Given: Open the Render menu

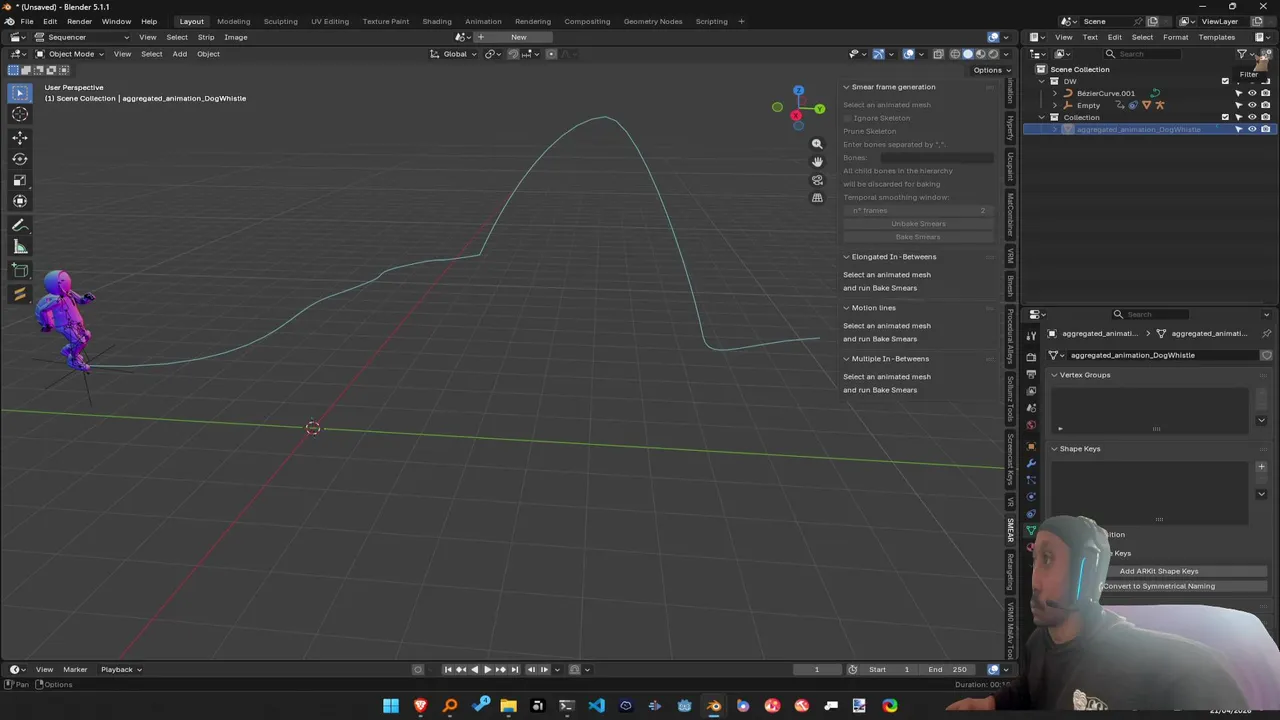Looking at the screenshot, I should click(x=79, y=21).
